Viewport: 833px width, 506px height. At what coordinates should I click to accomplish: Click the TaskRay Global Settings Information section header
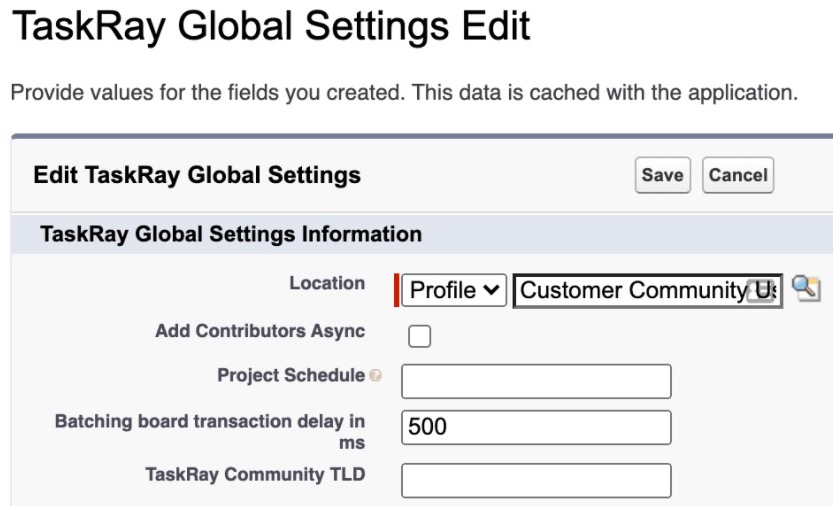point(231,234)
